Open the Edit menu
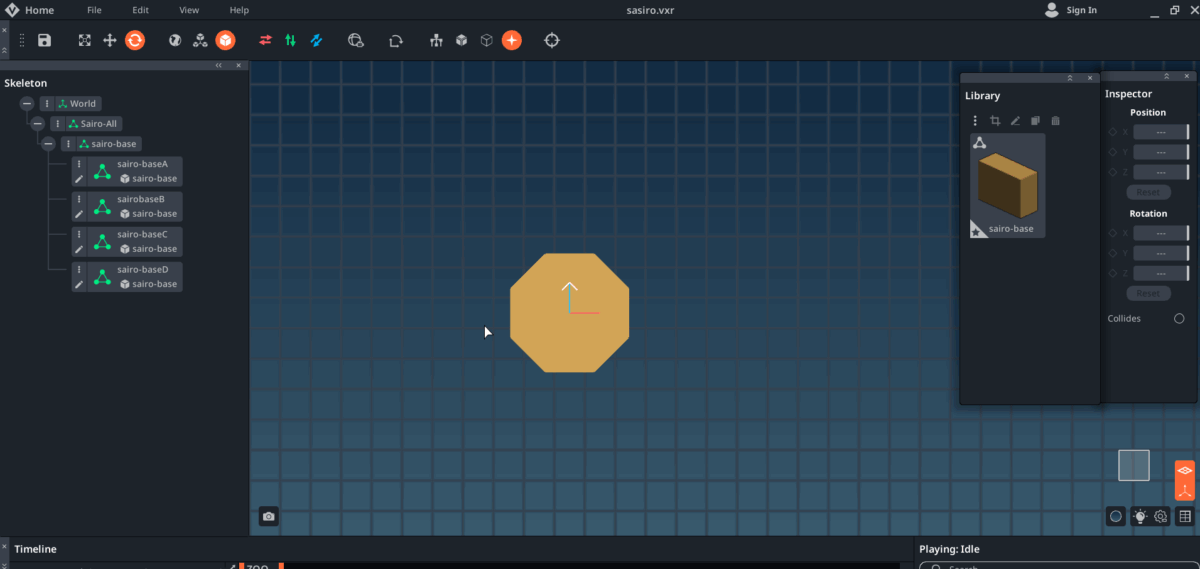 (x=140, y=10)
